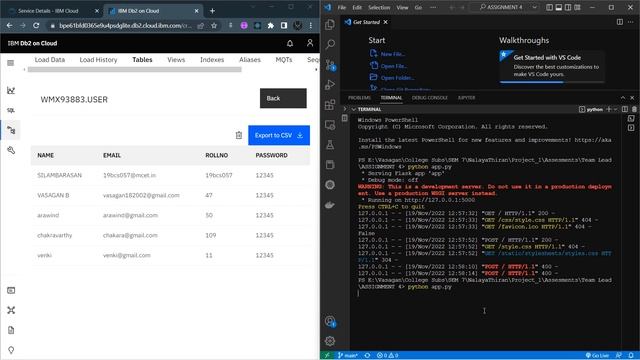Reload the Chrome page
The image size is (640, 360).
click(36, 25)
